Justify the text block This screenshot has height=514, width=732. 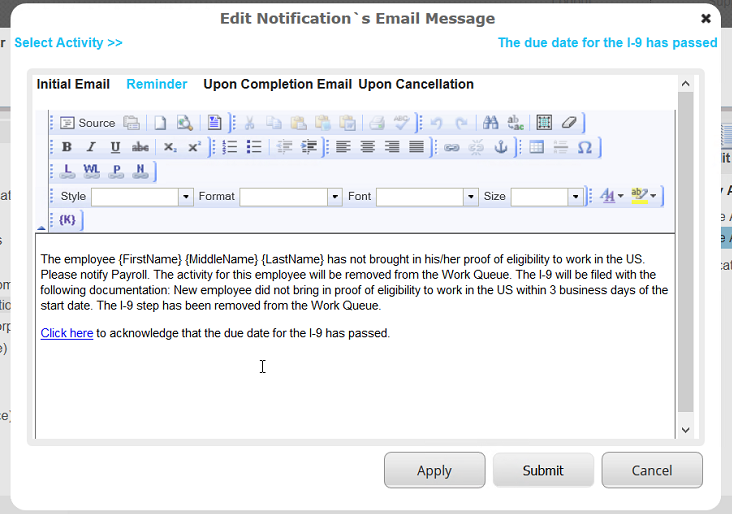point(416,148)
